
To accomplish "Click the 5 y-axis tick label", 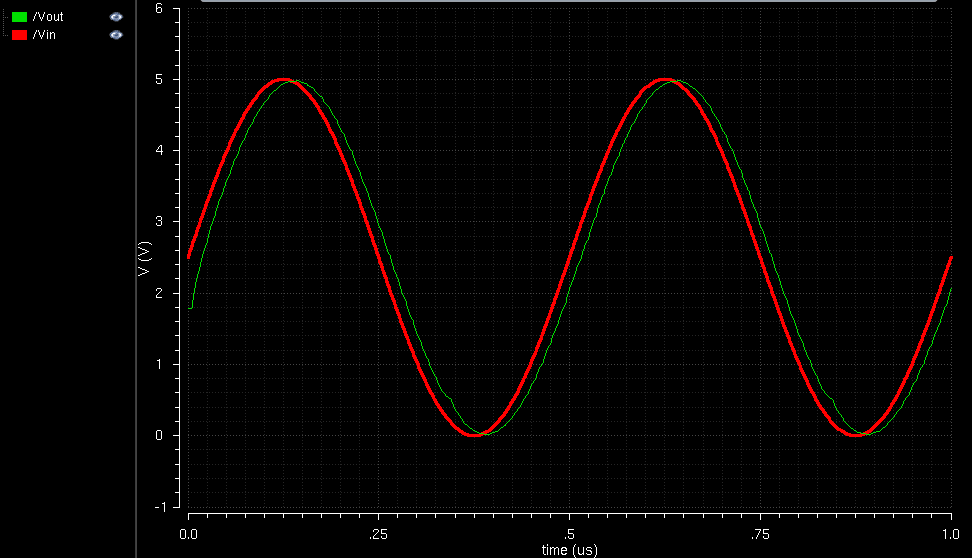I will [159, 79].
